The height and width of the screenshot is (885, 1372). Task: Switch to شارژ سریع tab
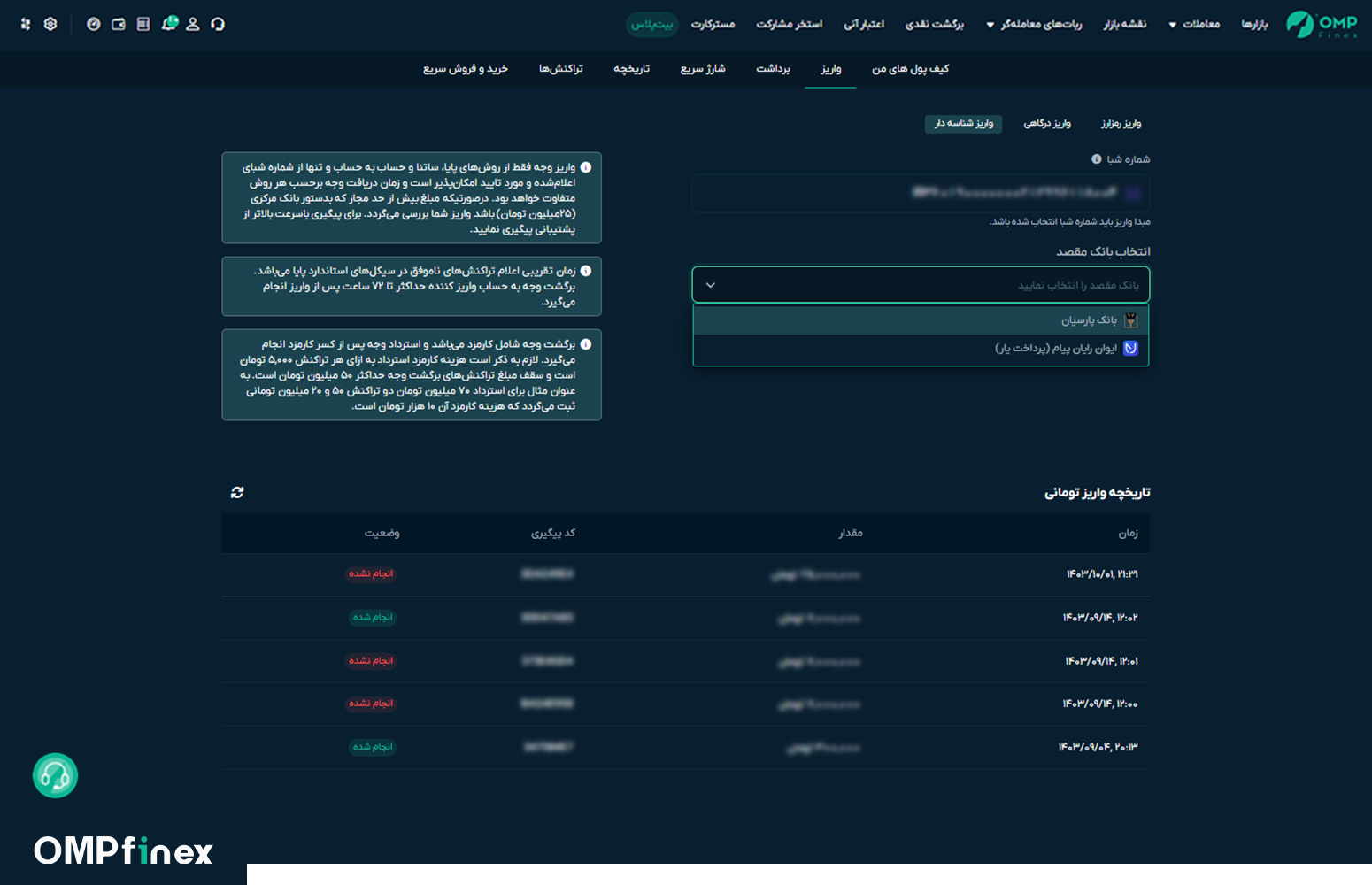703,68
